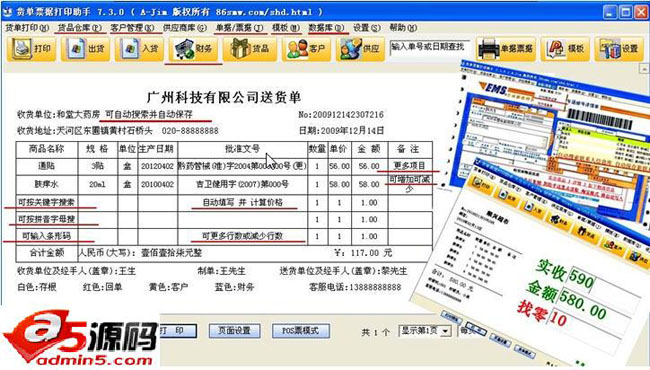650x370 pixels.
Task: Open the 客户 people icon
Action: tap(306, 49)
